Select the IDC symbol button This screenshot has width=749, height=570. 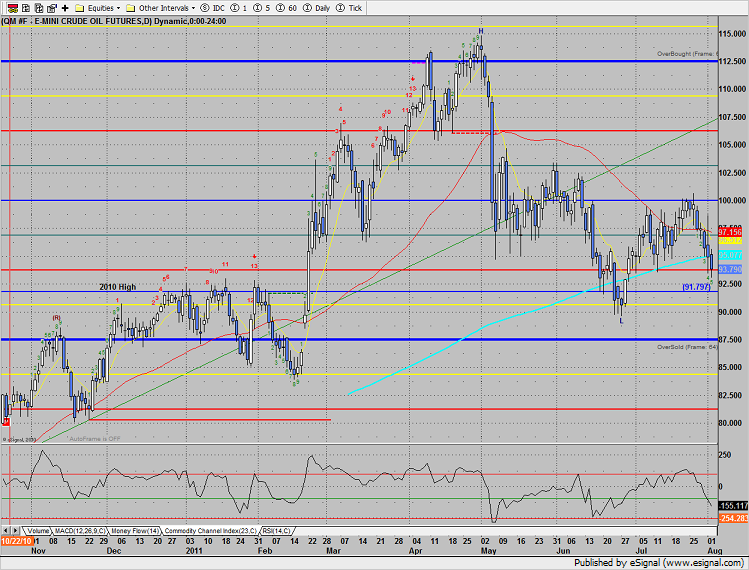213,8
